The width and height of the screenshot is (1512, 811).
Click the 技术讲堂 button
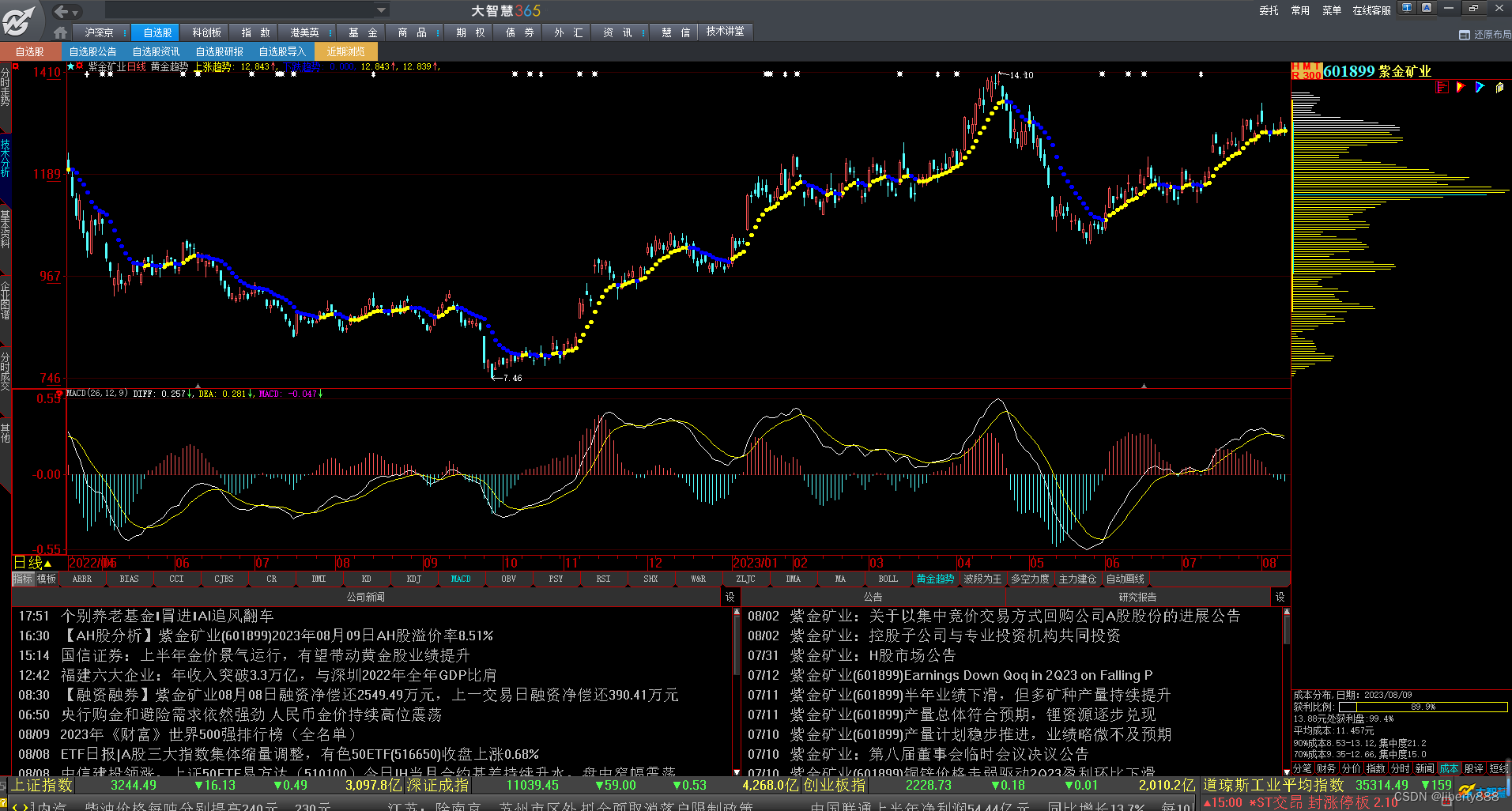[725, 32]
